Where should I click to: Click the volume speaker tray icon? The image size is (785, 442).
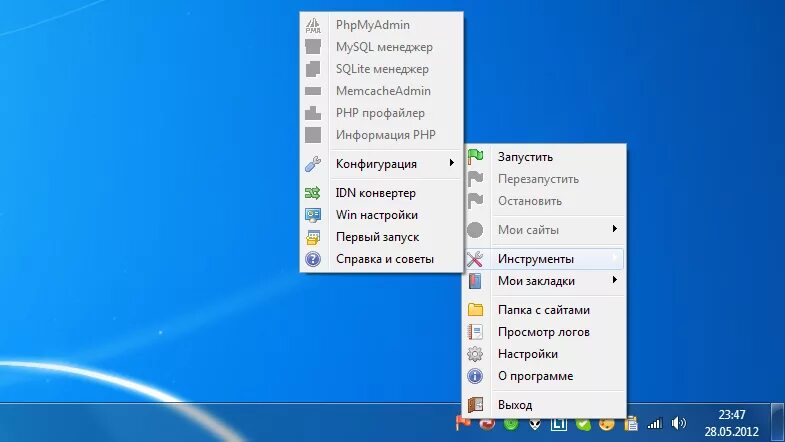tap(678, 423)
